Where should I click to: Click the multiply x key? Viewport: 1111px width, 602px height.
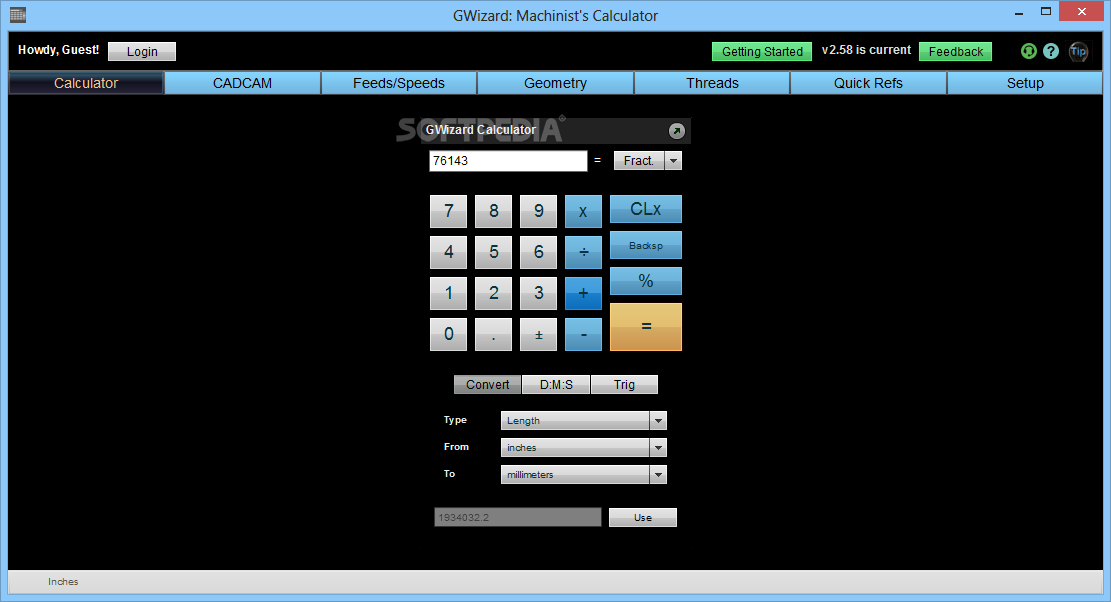point(583,211)
